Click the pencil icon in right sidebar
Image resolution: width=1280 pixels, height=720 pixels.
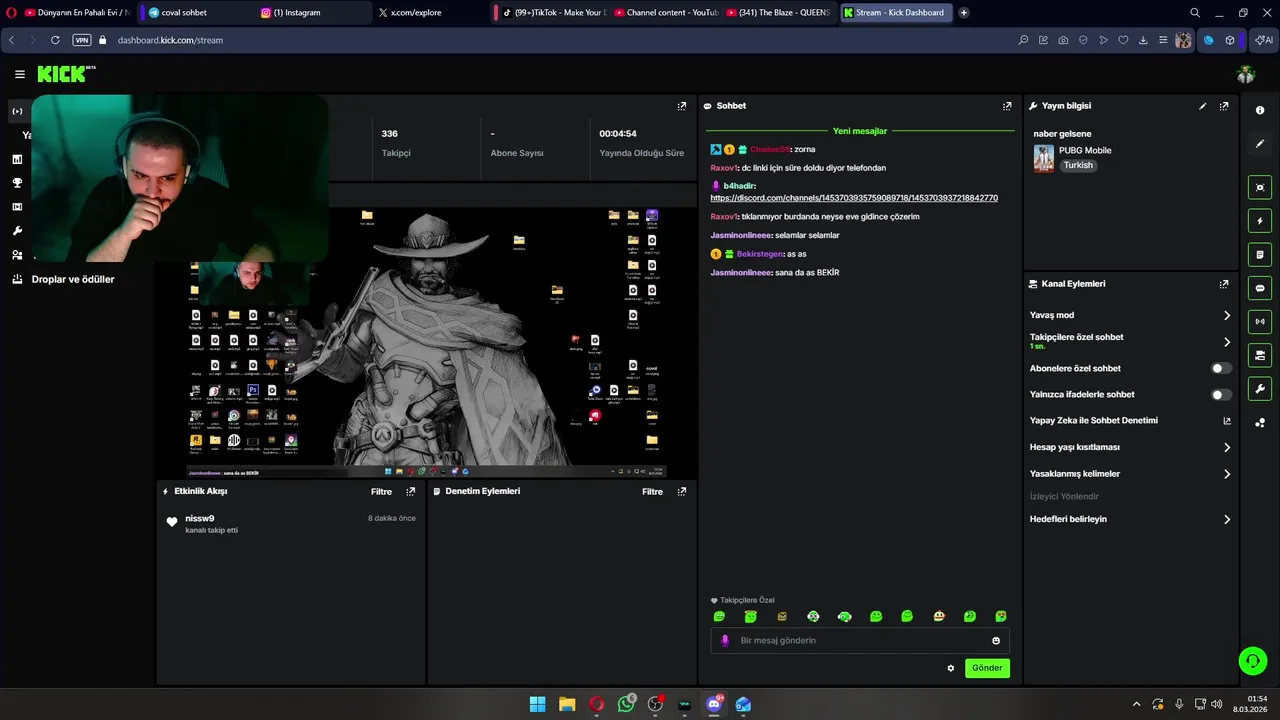[x=1260, y=144]
